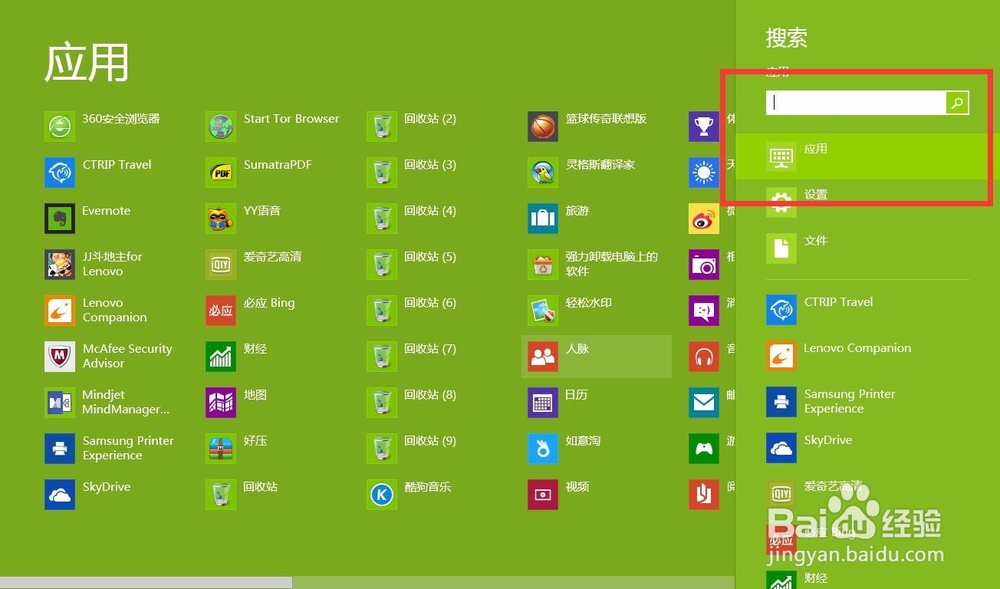
Task: Open the 日历 calendar app
Action: pos(558,402)
